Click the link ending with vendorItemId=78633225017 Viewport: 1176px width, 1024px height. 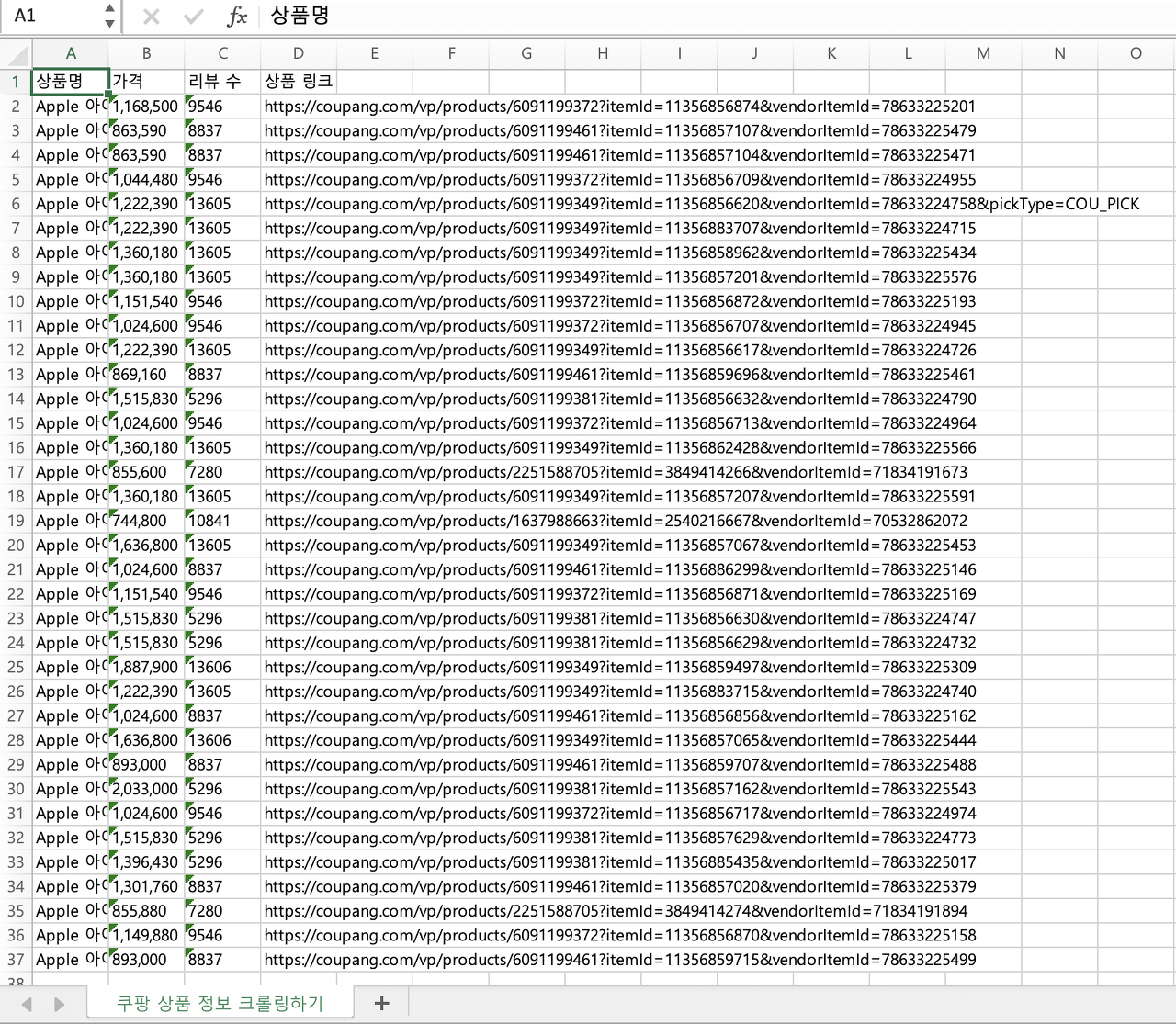pos(620,862)
